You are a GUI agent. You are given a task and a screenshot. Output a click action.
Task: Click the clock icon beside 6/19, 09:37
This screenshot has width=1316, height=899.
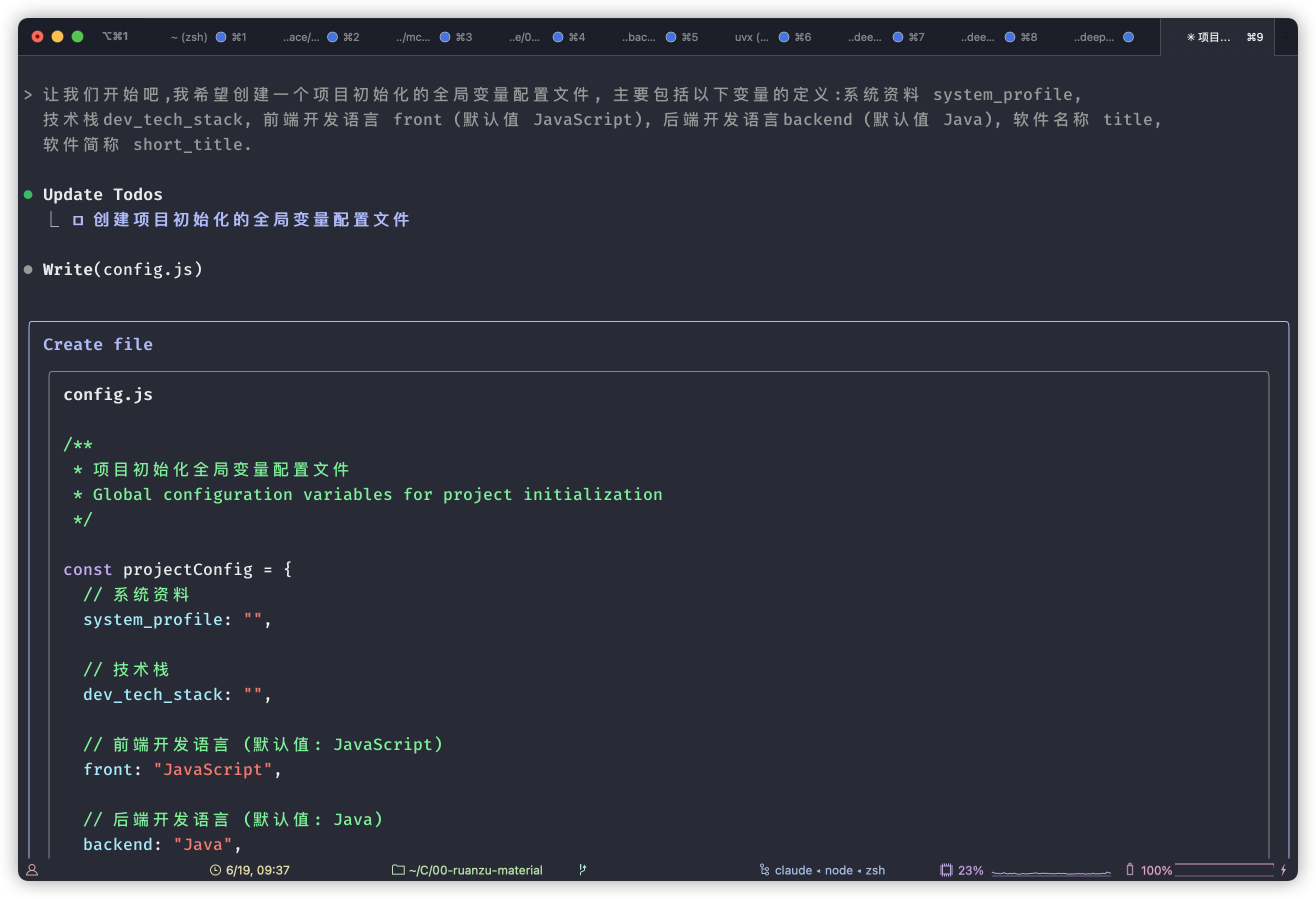(215, 870)
